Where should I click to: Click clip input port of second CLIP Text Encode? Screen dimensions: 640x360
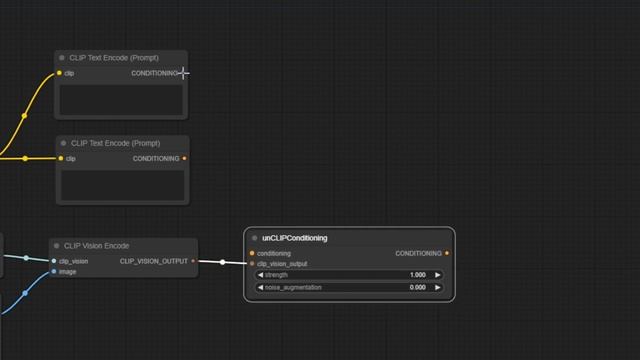pos(61,158)
